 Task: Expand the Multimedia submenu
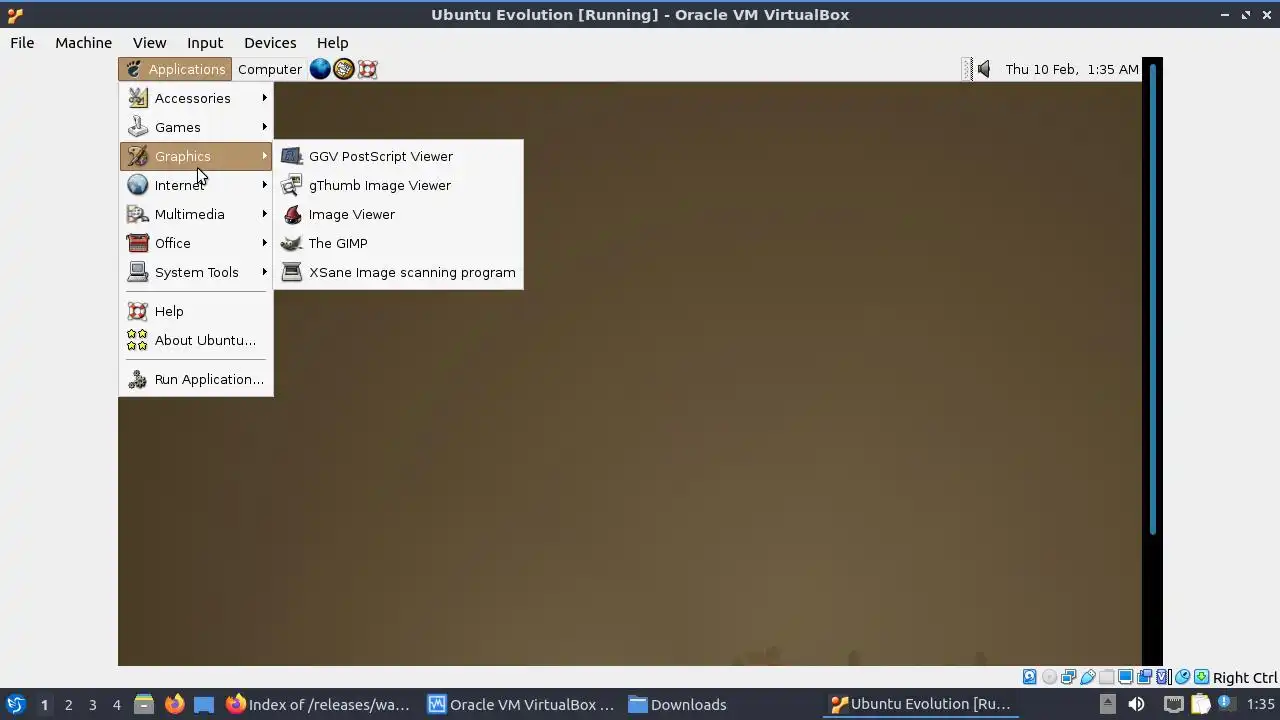click(x=196, y=214)
